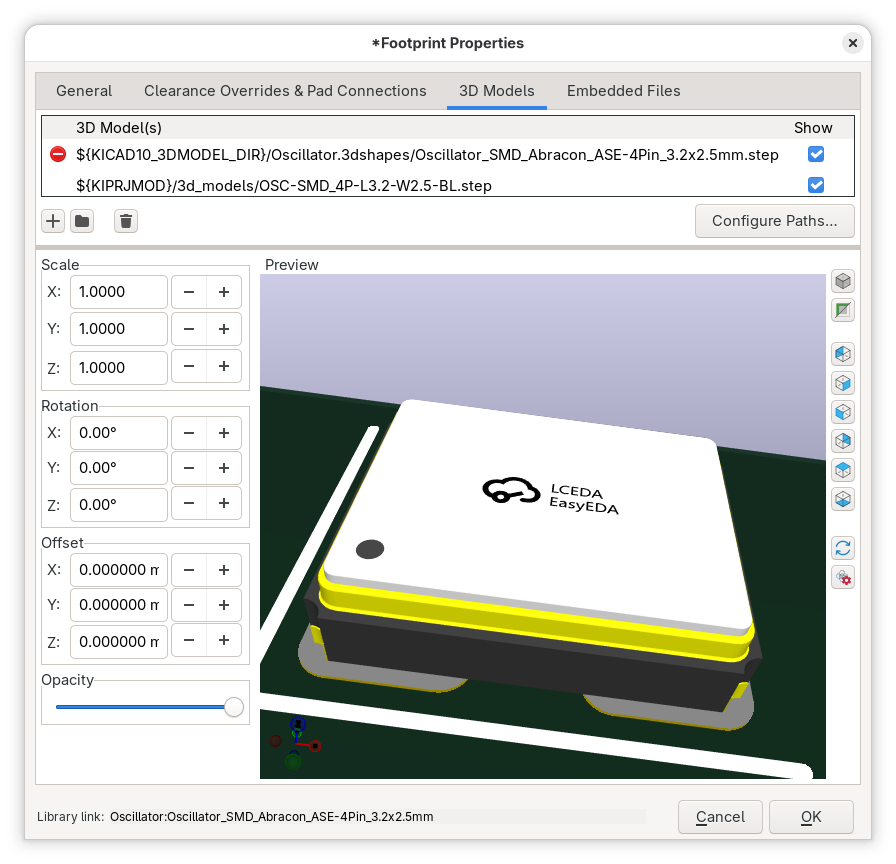Select the OSC-SMD_4P-L3.2-W2.5-BL.step model row
The width and height of the screenshot is (896, 864).
[x=427, y=186]
